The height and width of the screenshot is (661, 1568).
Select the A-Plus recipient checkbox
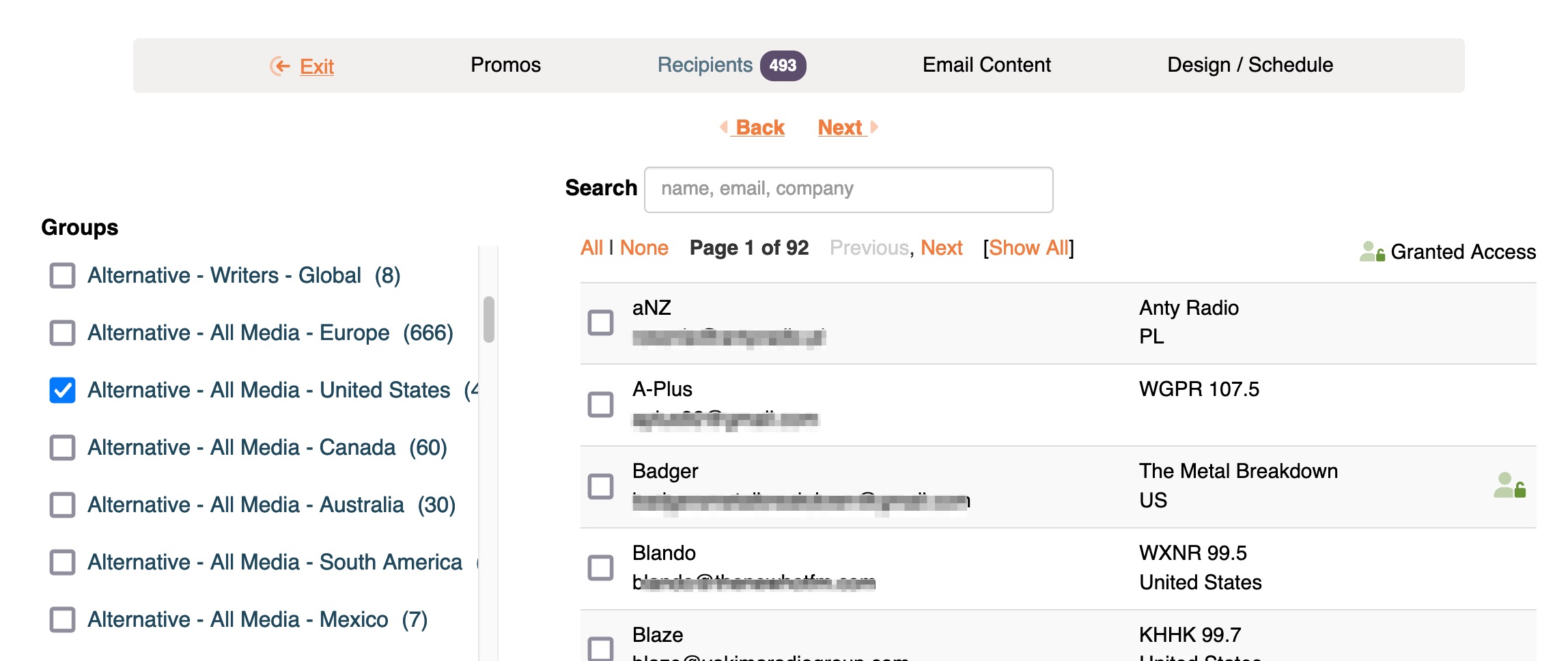coord(601,404)
